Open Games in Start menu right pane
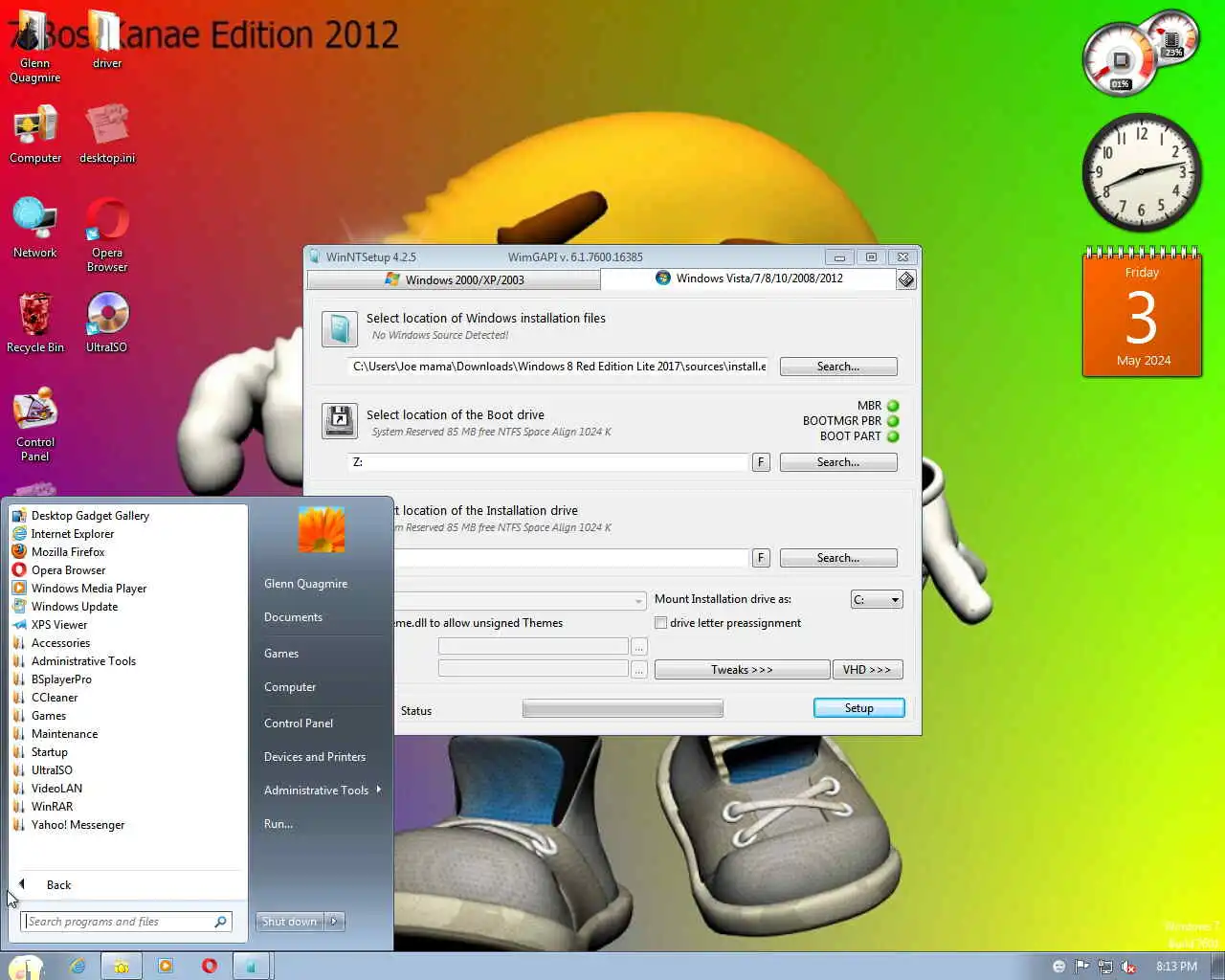This screenshot has height=980, width=1225. pyautogui.click(x=281, y=654)
